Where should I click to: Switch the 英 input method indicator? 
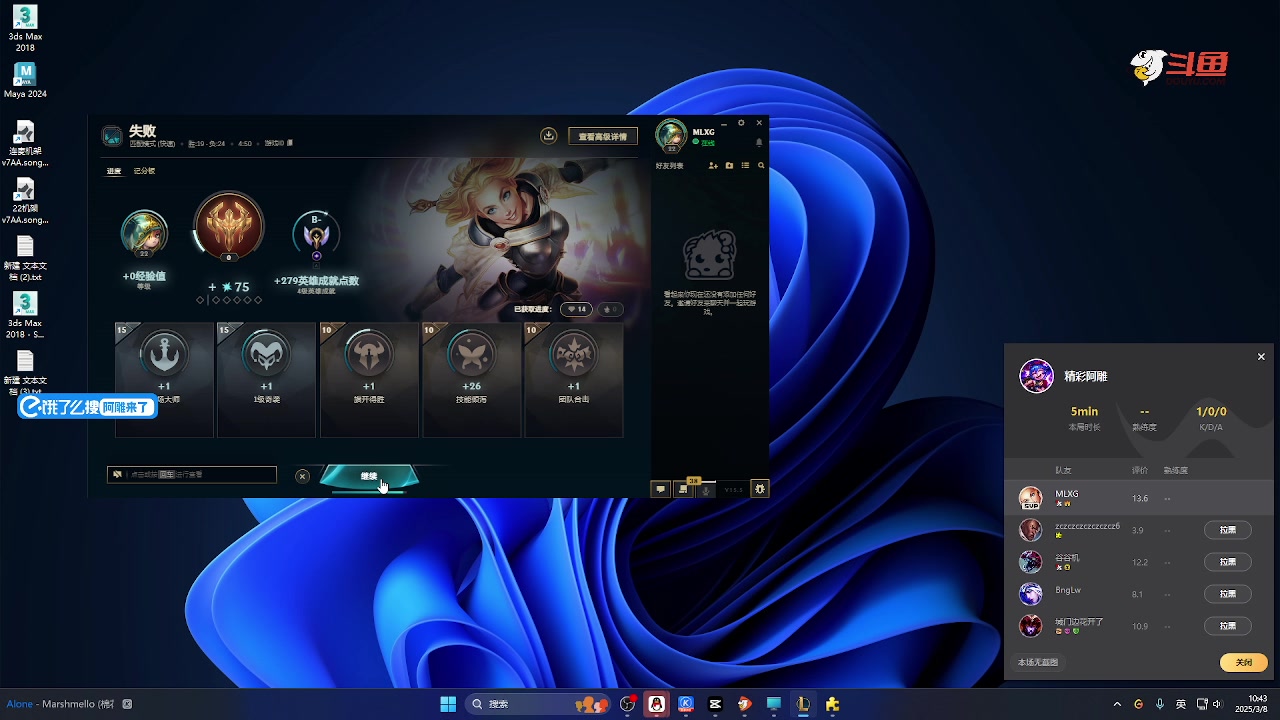1181,704
